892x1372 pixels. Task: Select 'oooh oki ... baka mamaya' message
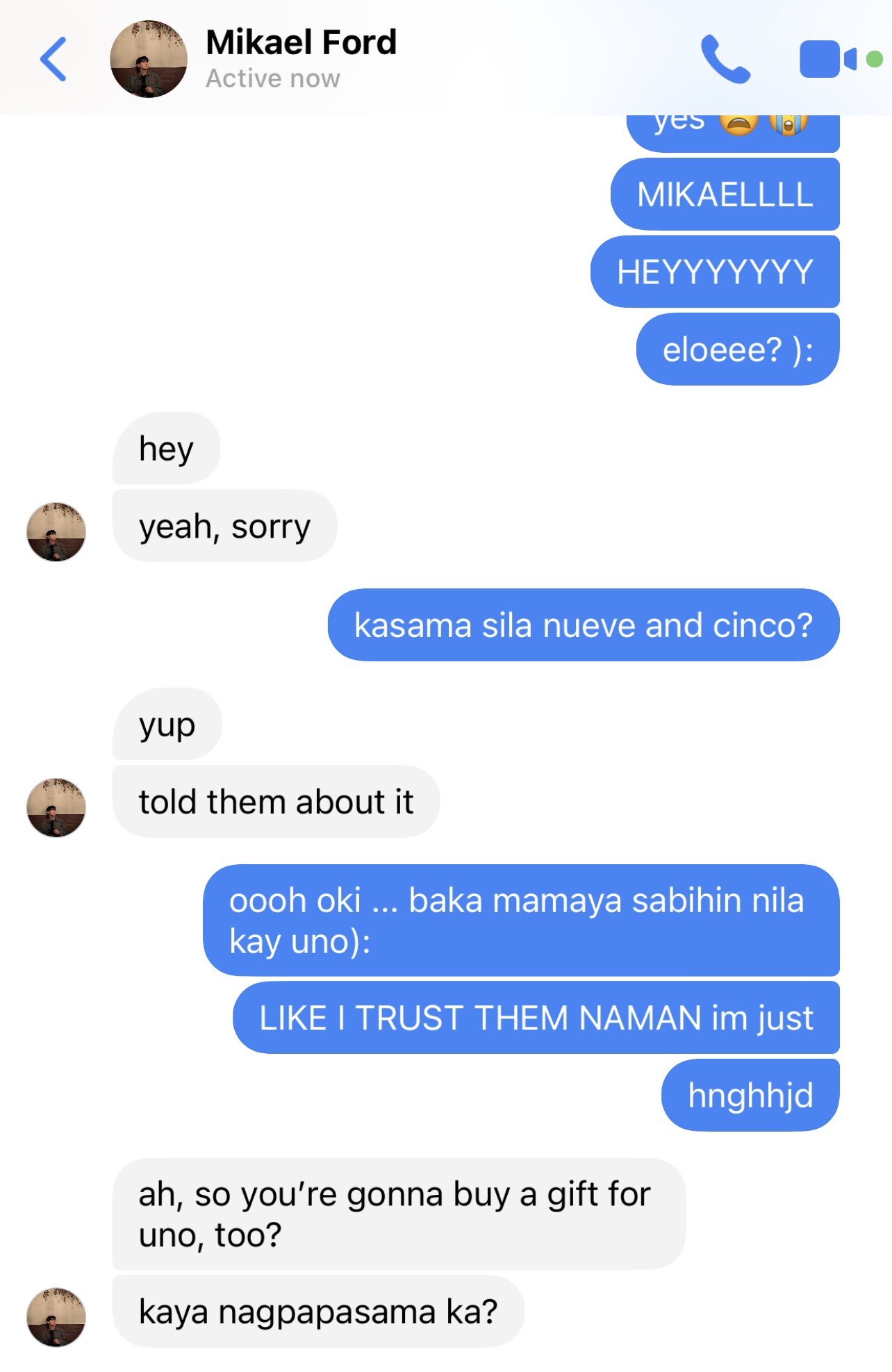521,920
